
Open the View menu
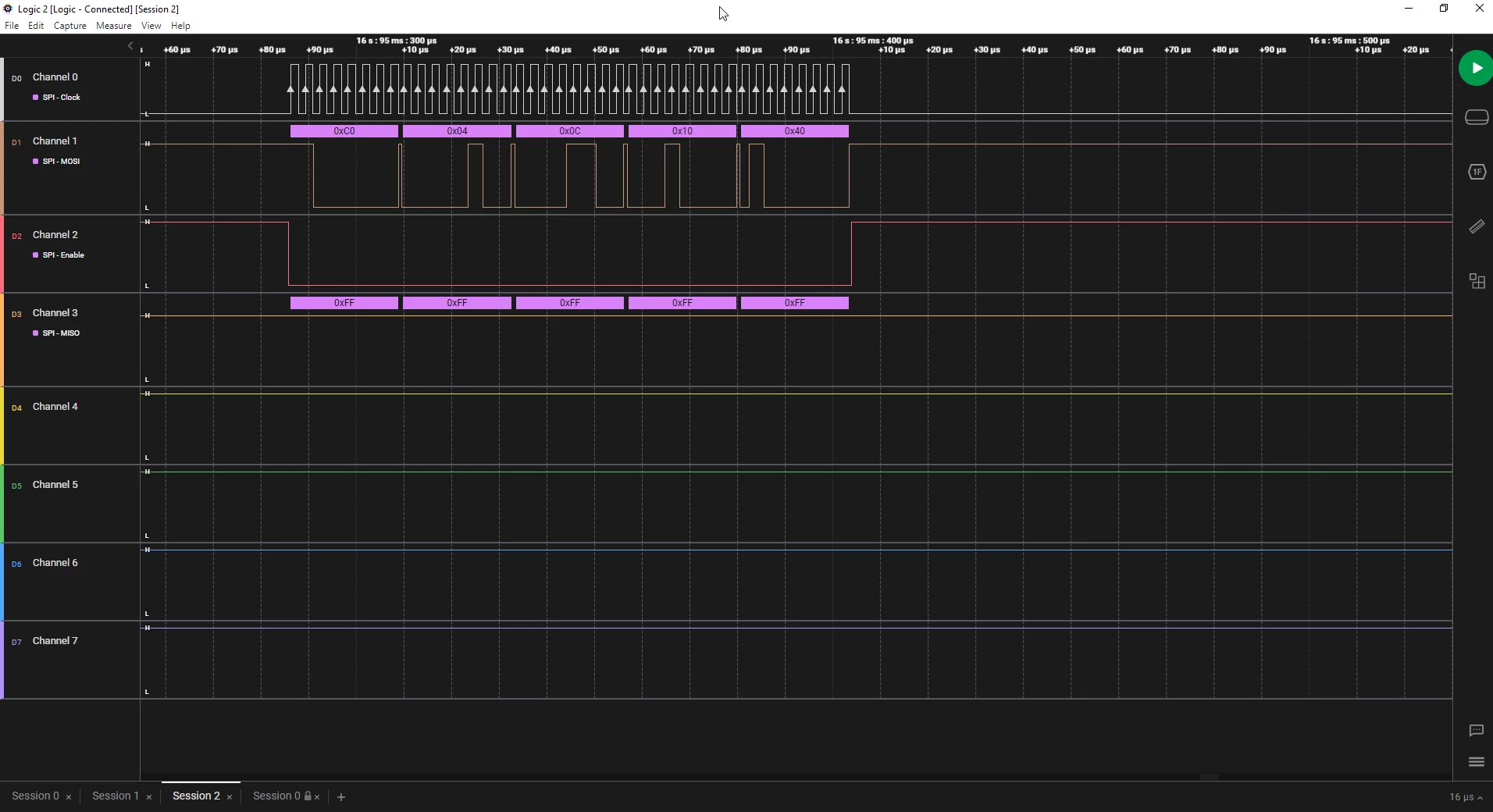tap(151, 26)
